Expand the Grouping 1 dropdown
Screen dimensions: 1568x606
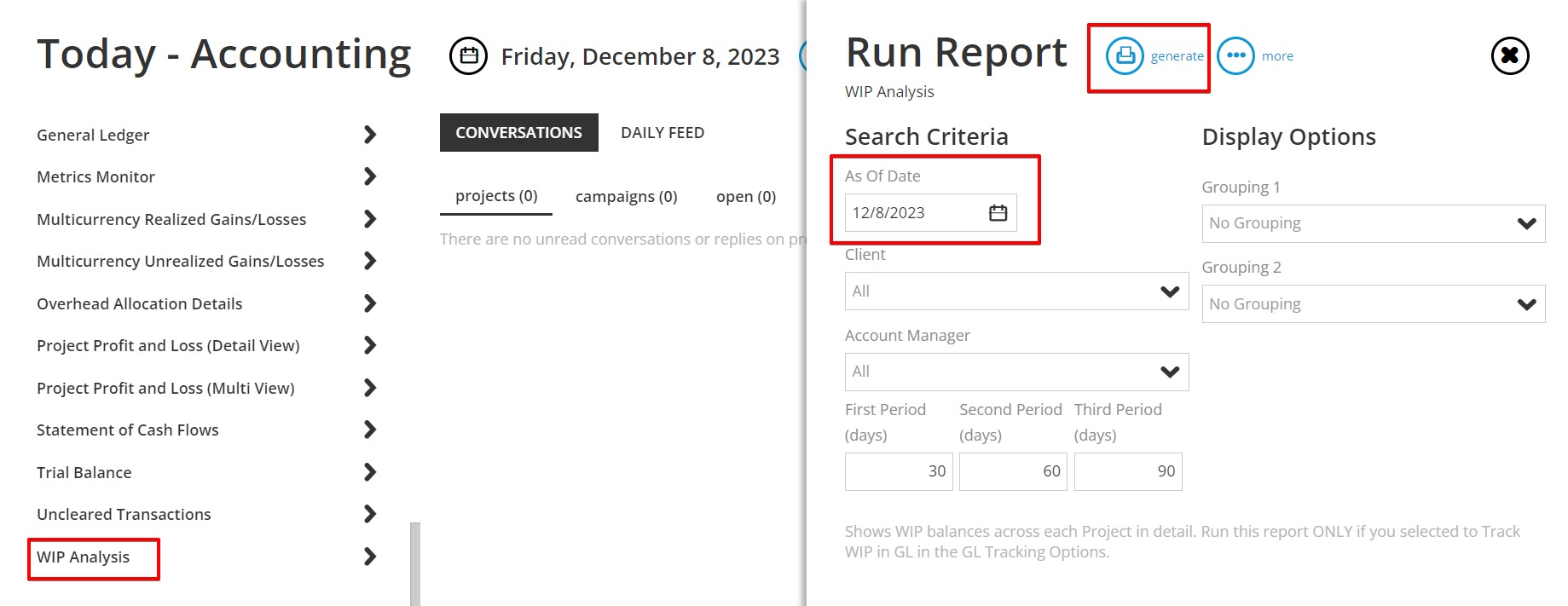tap(1374, 223)
